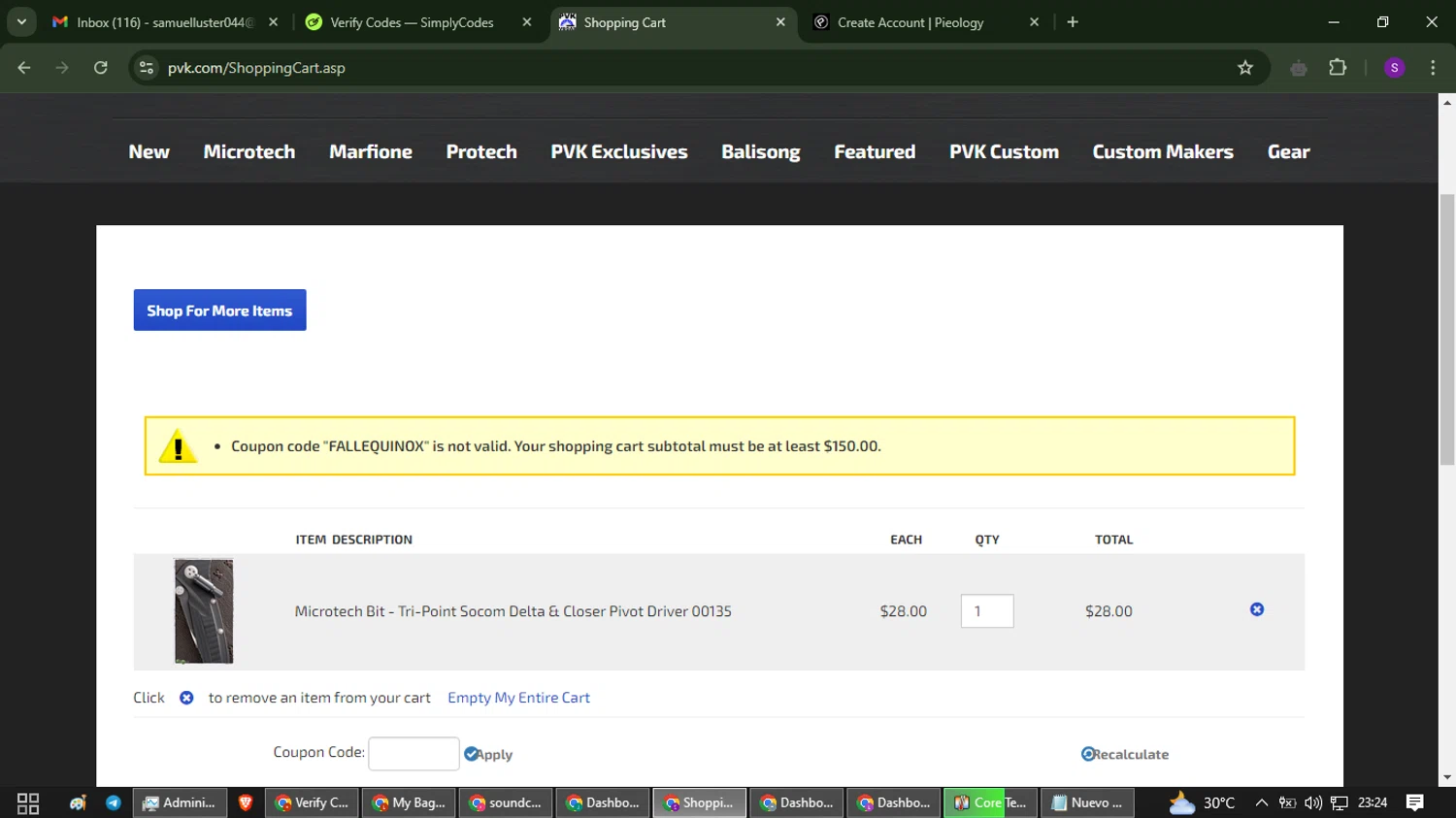Screen dimensions: 1456x818
Task: Switch to the Gmail Inbox tab
Action: [155, 22]
